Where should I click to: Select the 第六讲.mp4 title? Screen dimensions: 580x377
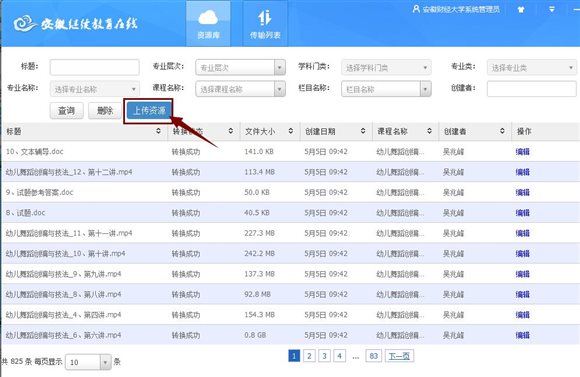point(63,335)
